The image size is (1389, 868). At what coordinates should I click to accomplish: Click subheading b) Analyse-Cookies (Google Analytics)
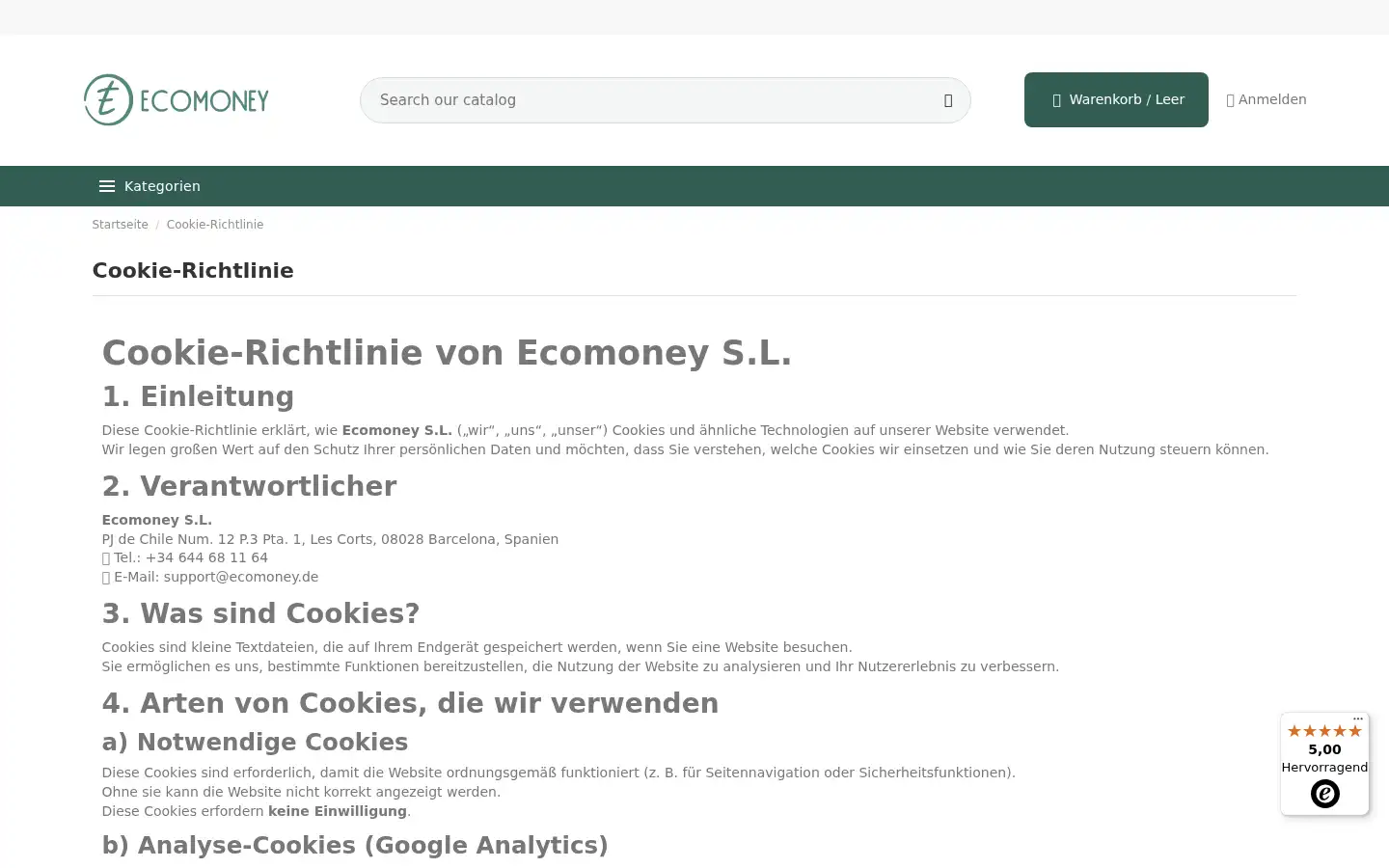(x=355, y=845)
